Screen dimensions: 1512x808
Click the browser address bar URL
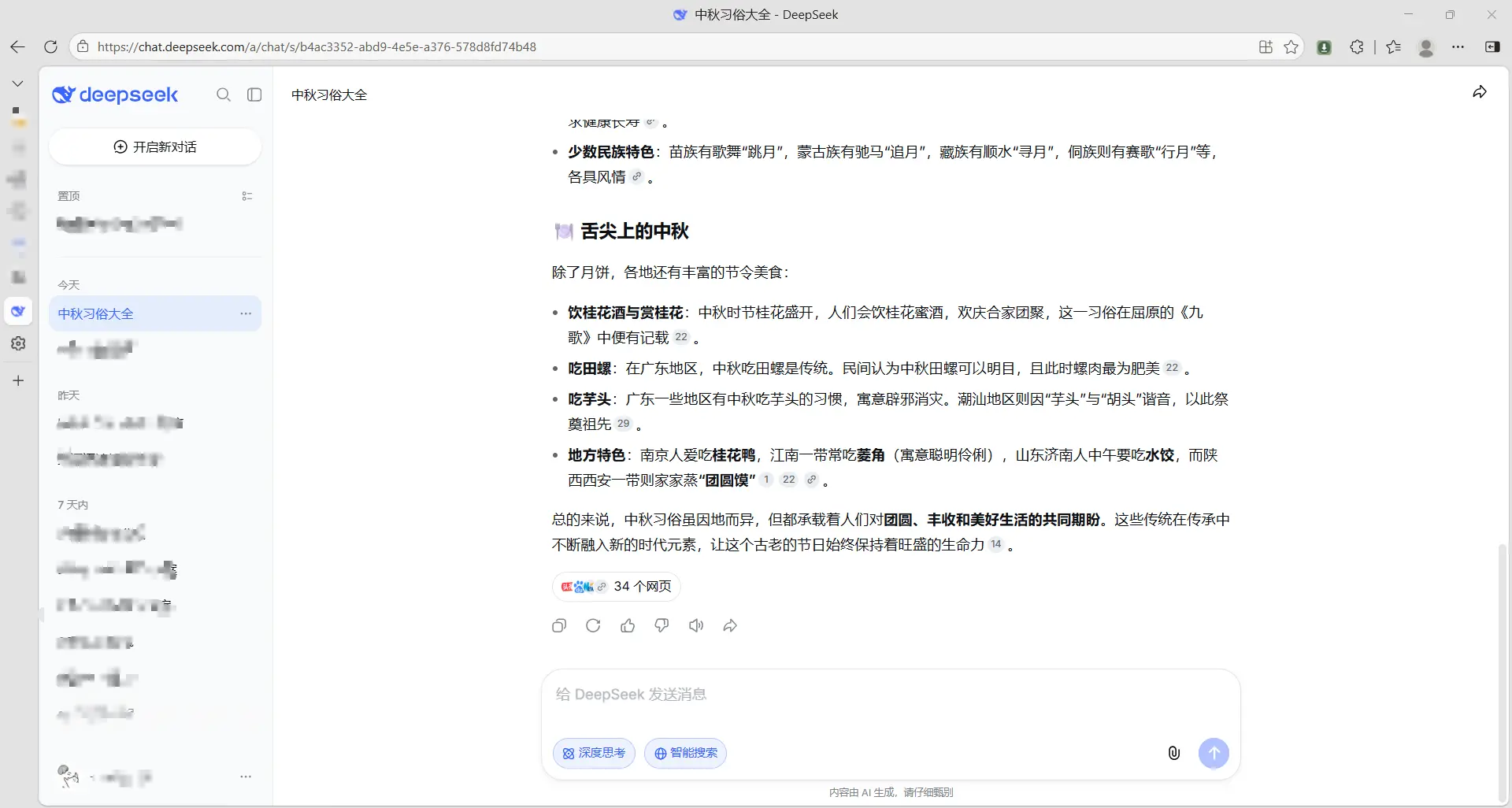[x=317, y=46]
